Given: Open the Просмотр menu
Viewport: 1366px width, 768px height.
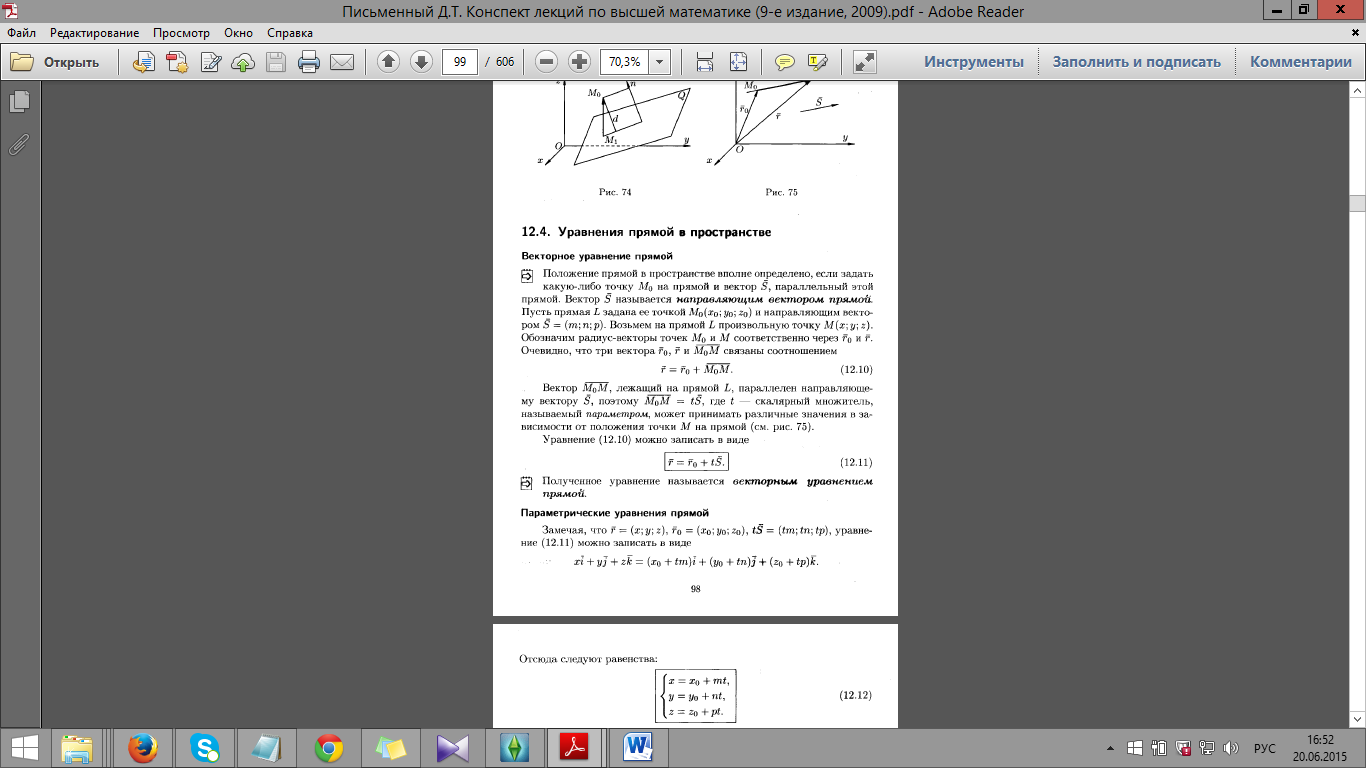Looking at the screenshot, I should point(181,33).
